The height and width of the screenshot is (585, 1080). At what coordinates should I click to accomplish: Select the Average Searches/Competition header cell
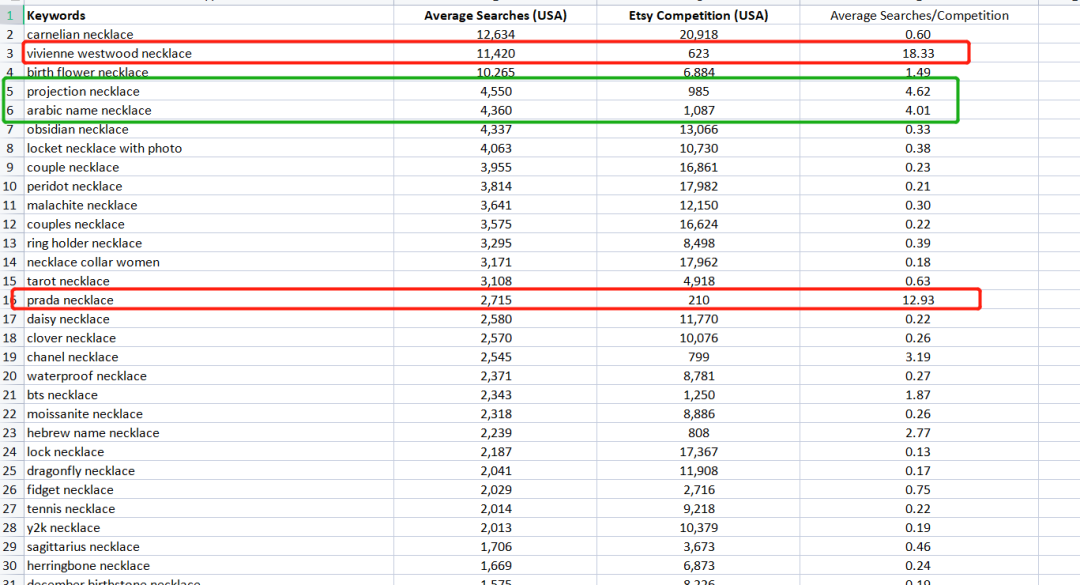point(919,15)
